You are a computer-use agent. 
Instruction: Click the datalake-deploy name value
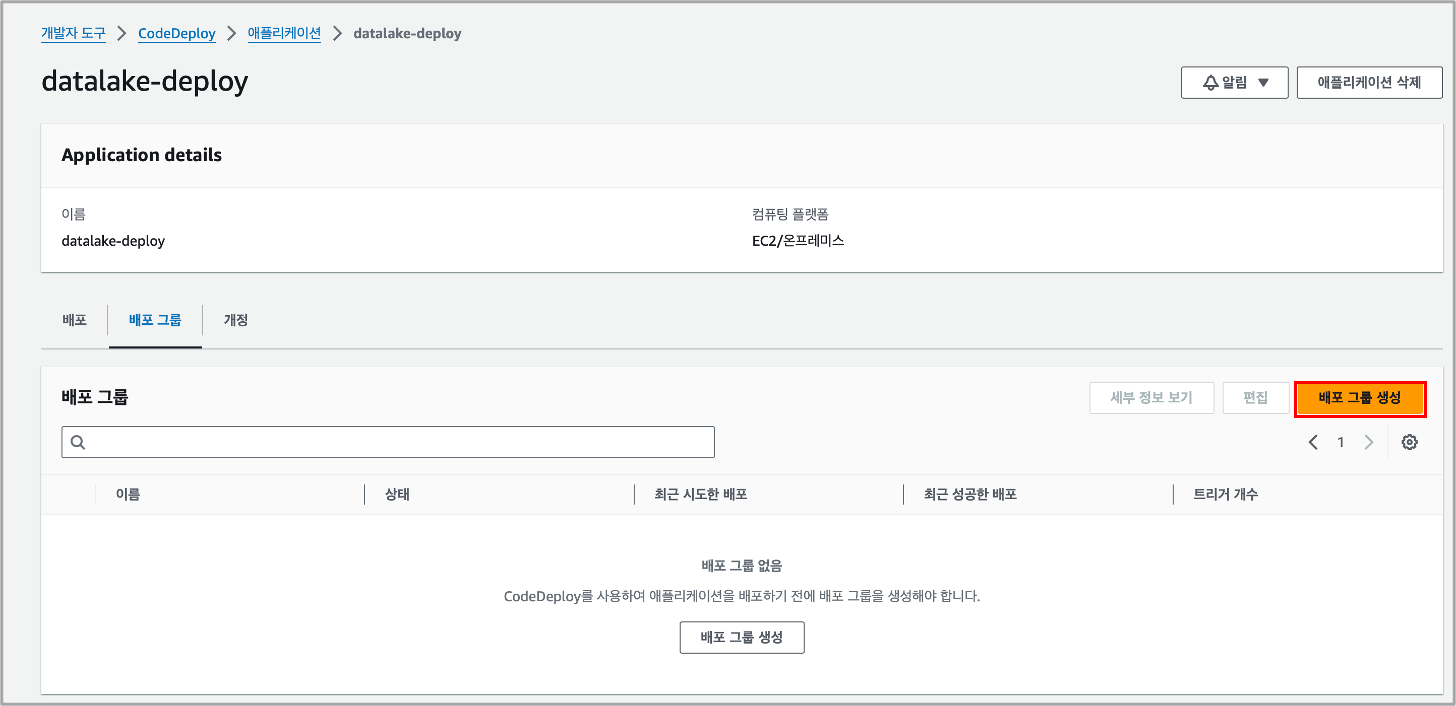coord(113,241)
